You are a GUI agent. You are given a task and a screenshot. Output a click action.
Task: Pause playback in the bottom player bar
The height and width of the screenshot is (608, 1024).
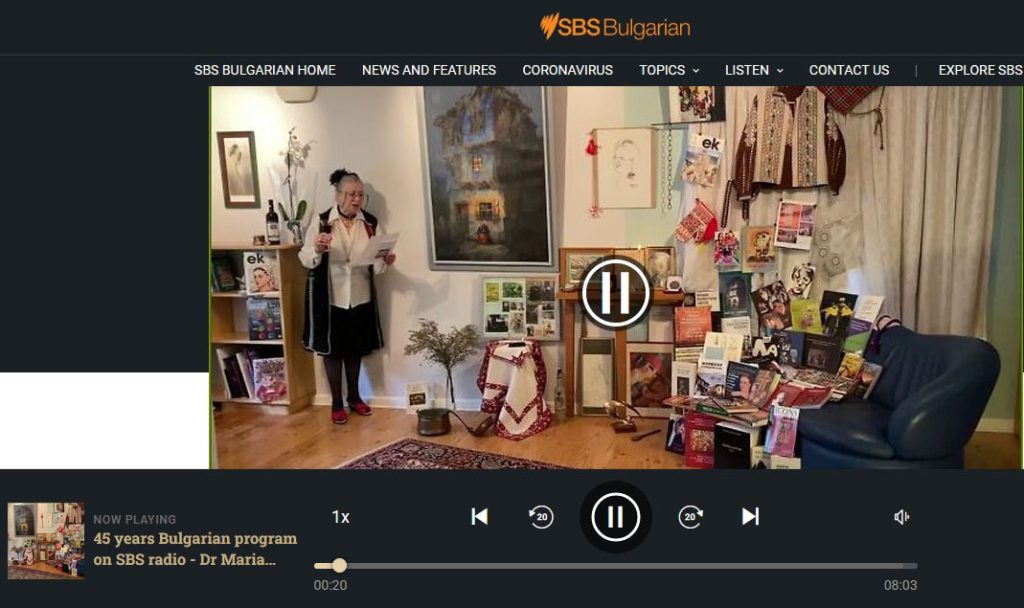point(615,517)
